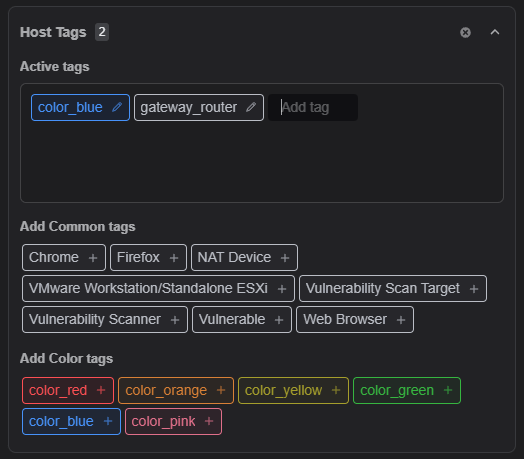Add Vulnerability Scan Target tag label
This screenshot has height=459, width=524.
(x=383, y=289)
